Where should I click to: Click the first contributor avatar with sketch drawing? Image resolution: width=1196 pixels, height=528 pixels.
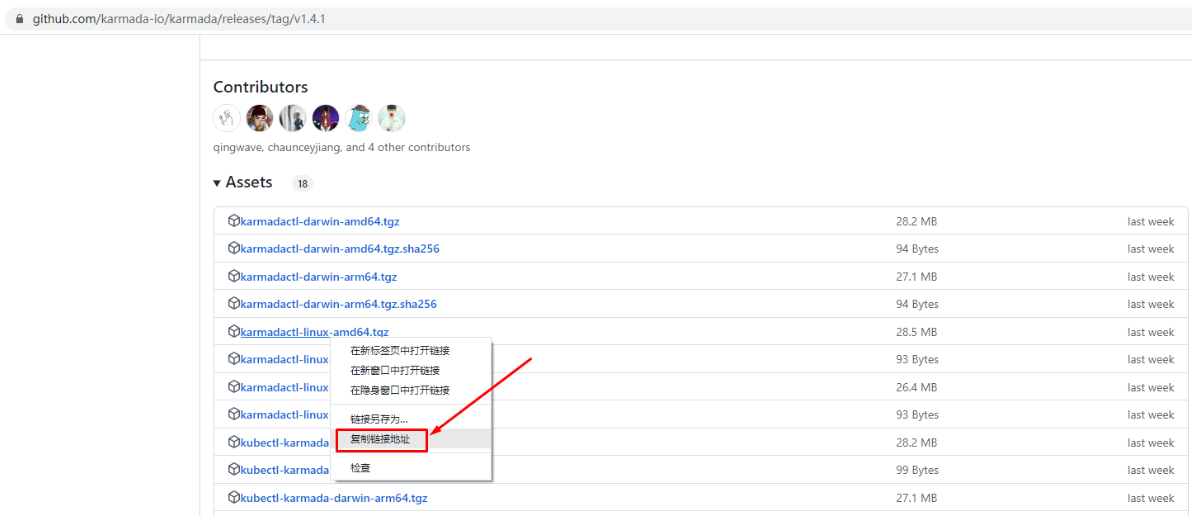[227, 118]
